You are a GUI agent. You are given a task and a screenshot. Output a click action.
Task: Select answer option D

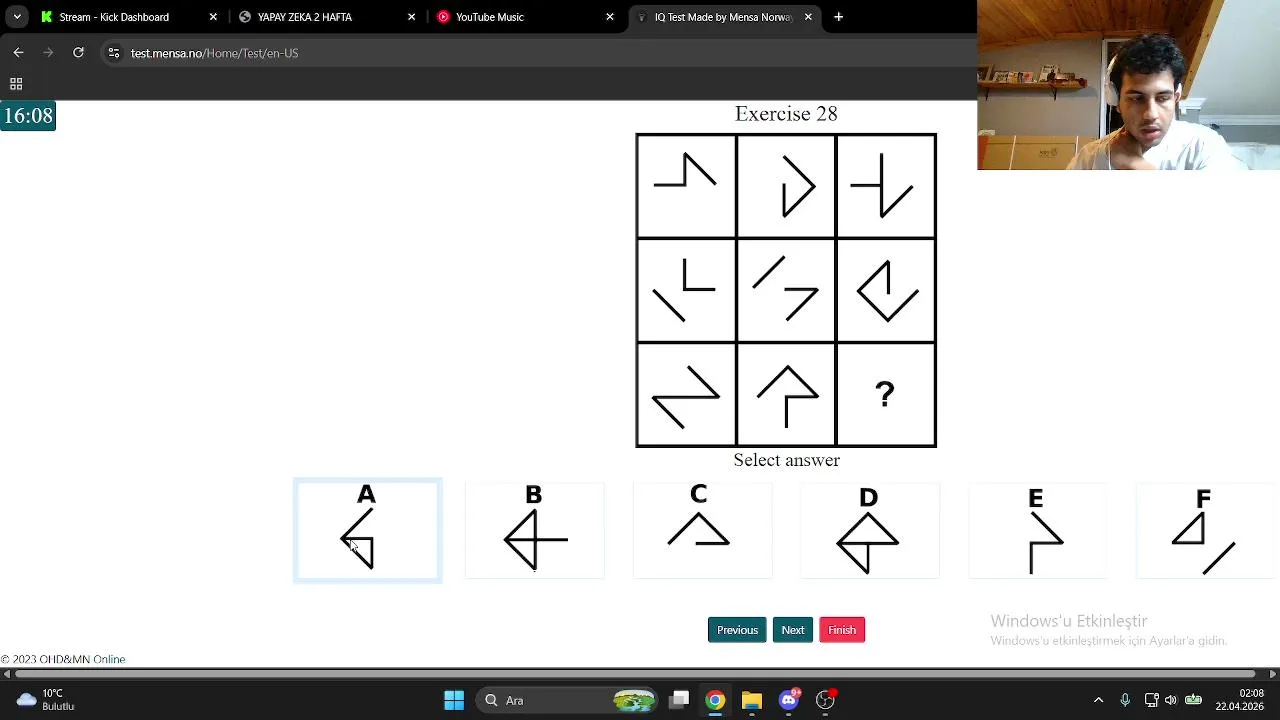[870, 530]
